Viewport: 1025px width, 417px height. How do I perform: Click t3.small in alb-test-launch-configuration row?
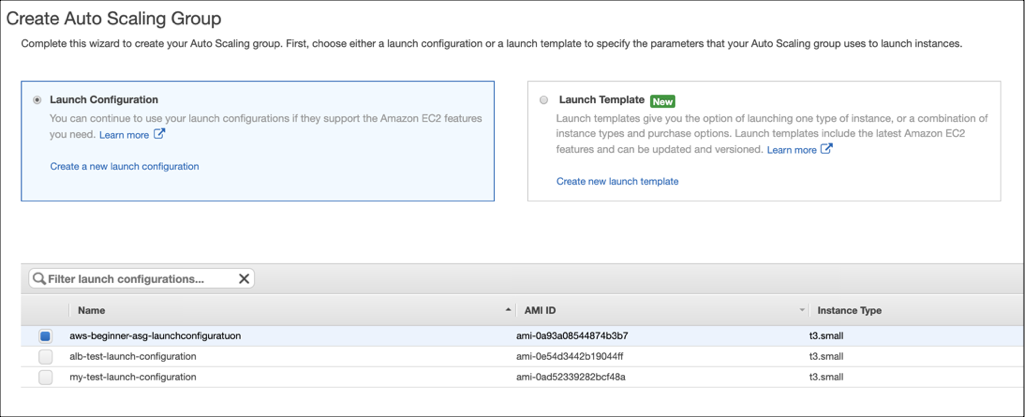826,356
